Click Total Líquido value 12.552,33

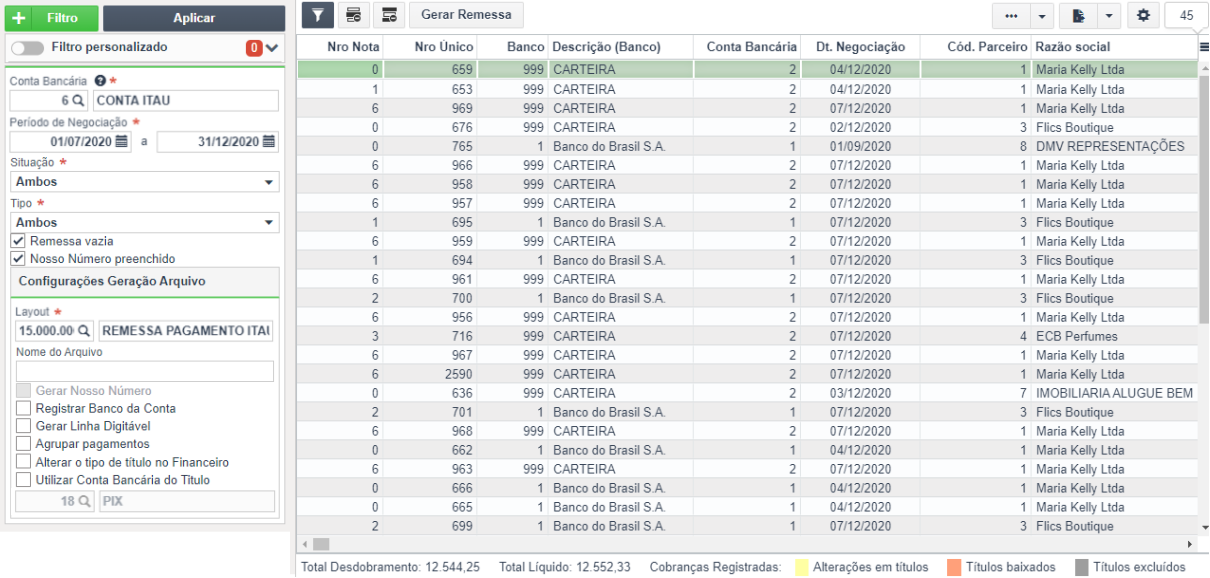pyautogui.click(x=604, y=567)
